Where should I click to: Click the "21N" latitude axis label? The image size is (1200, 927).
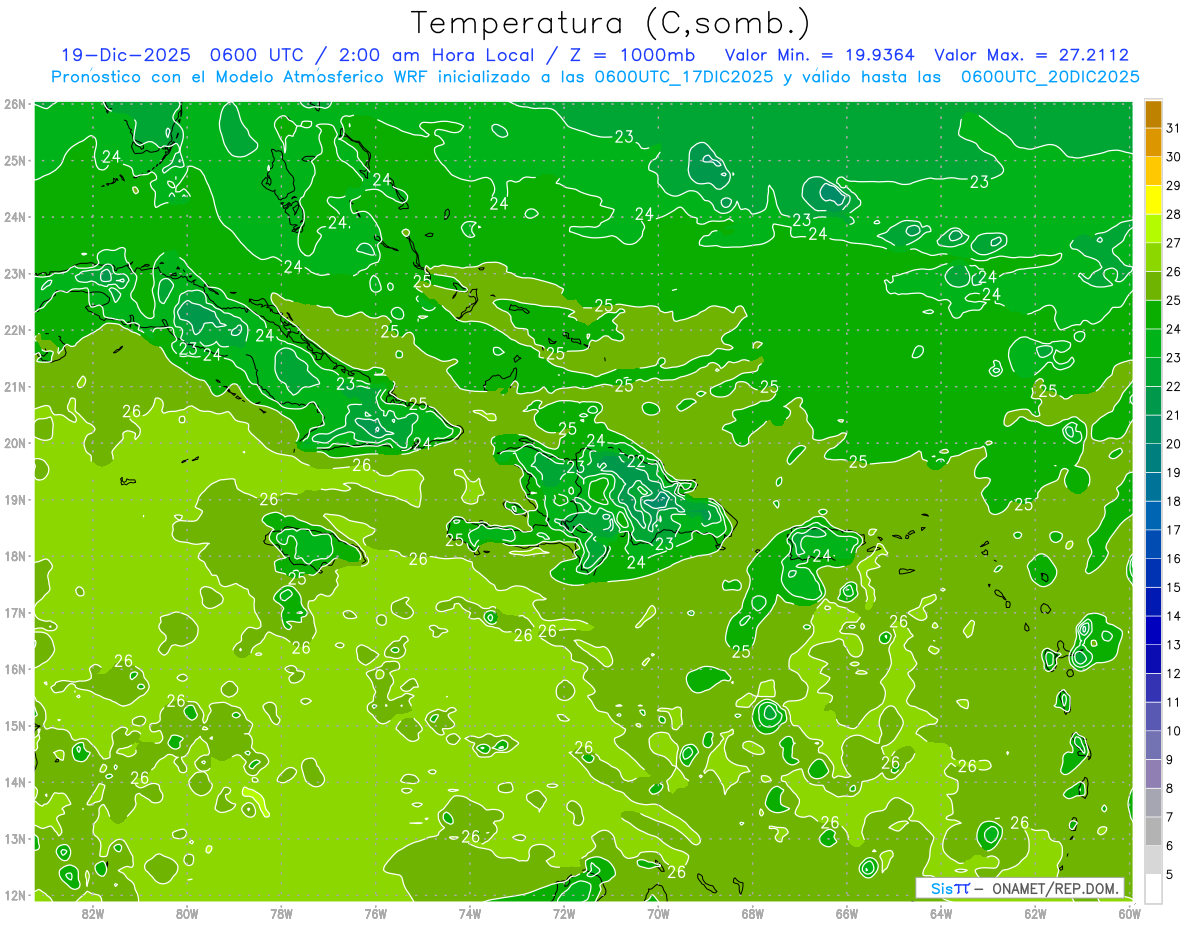[14, 387]
